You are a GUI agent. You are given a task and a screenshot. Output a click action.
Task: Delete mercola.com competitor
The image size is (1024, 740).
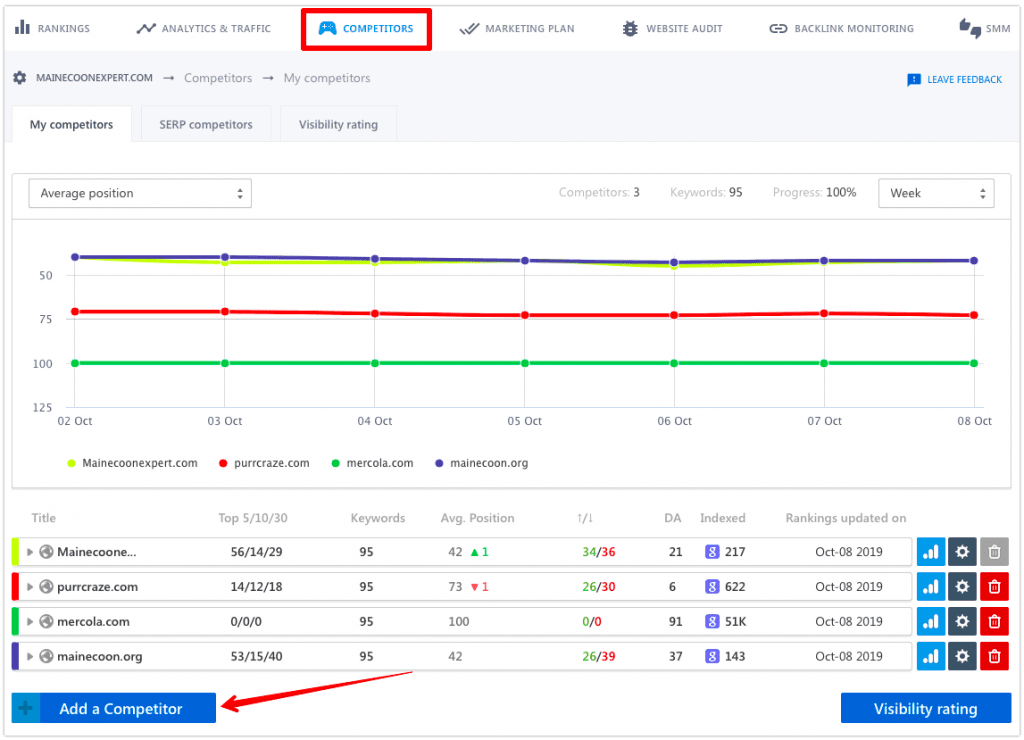[x=994, y=621]
